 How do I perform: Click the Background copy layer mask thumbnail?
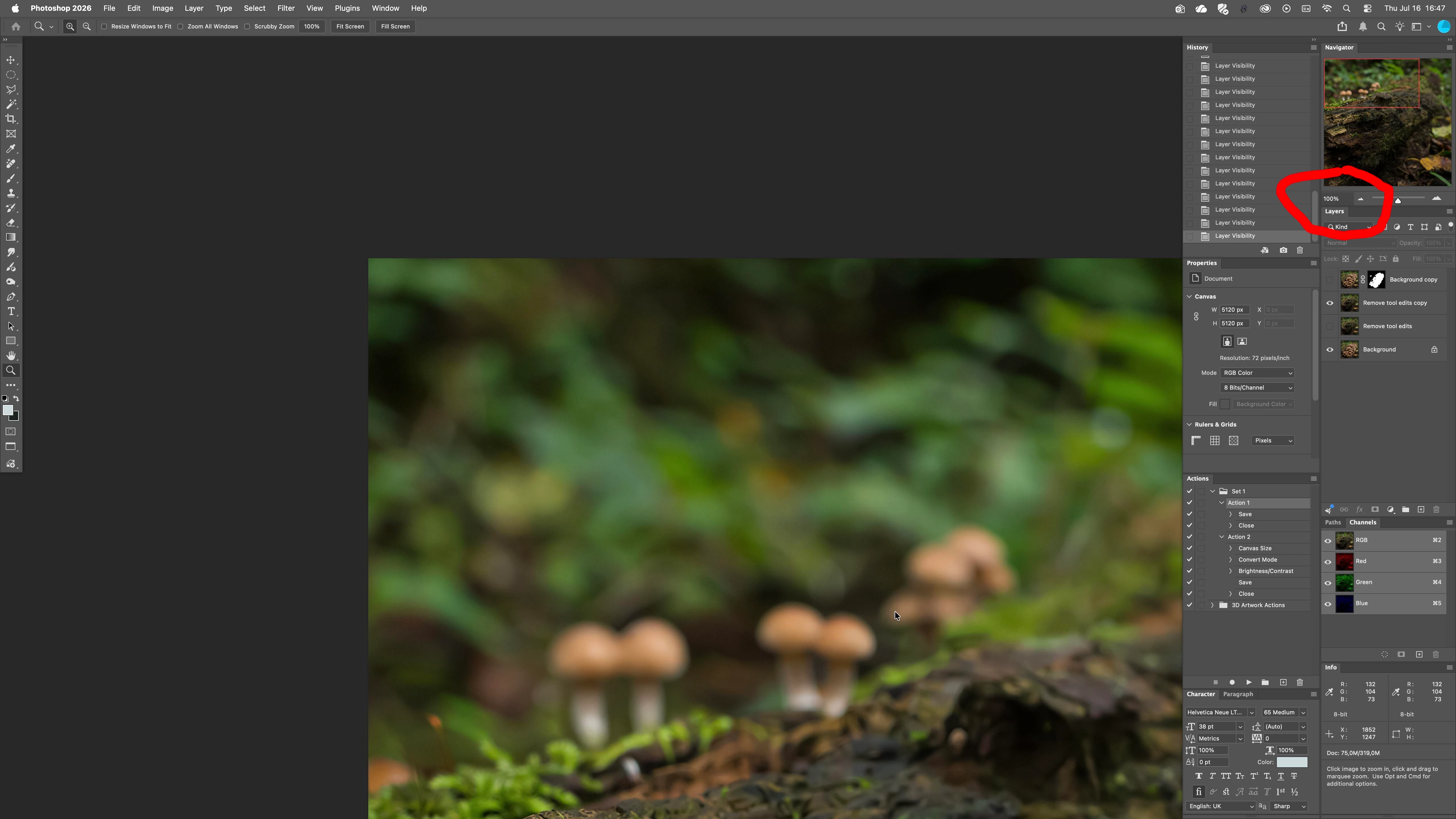coord(1376,280)
